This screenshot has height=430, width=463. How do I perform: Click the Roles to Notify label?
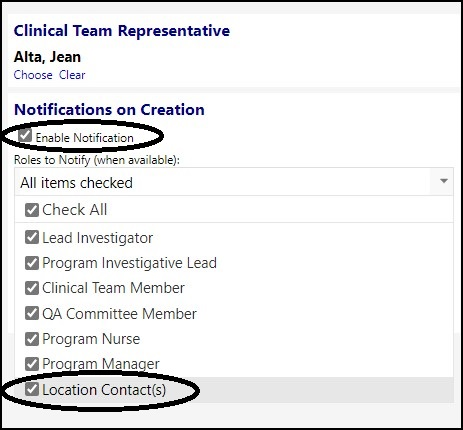pos(97,160)
